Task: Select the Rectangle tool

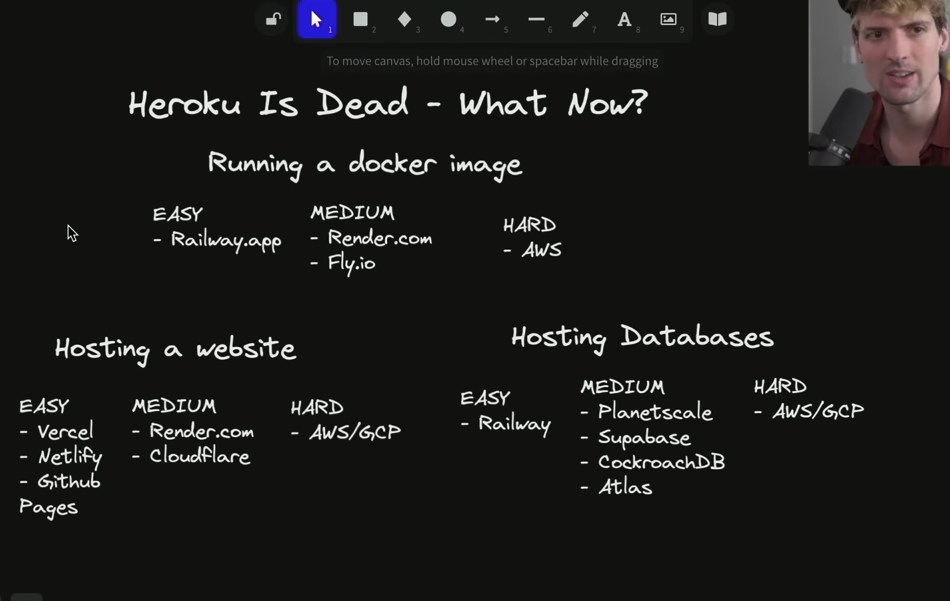Action: (x=360, y=19)
